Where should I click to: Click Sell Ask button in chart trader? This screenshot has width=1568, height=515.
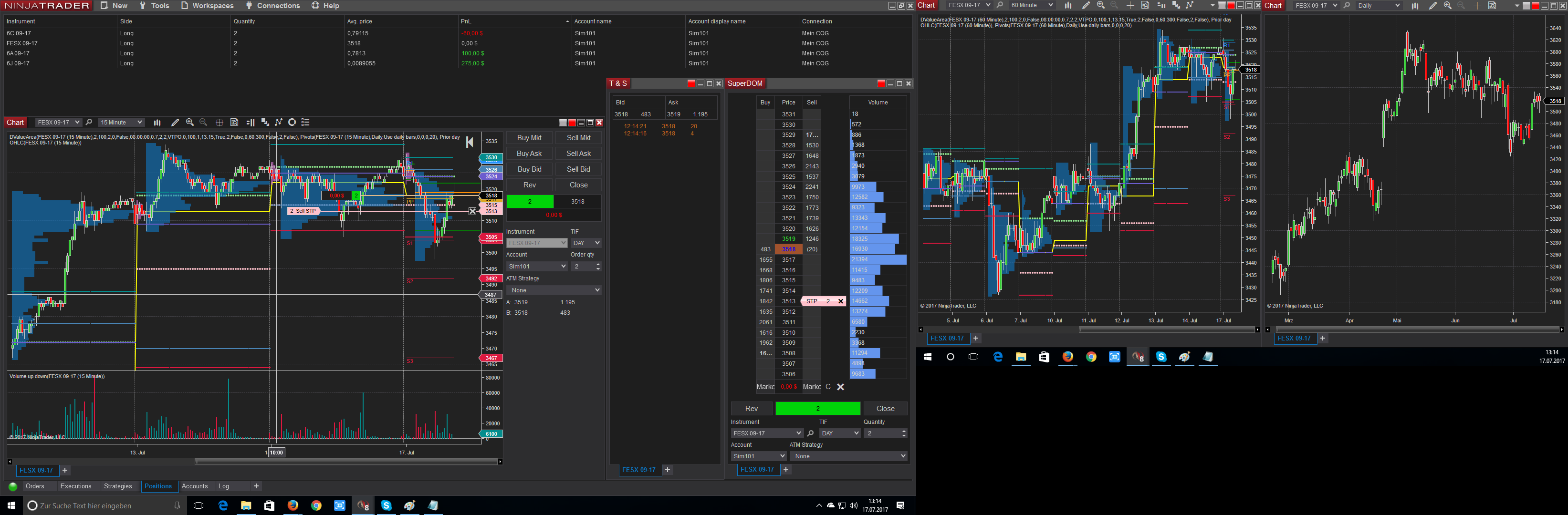578,154
